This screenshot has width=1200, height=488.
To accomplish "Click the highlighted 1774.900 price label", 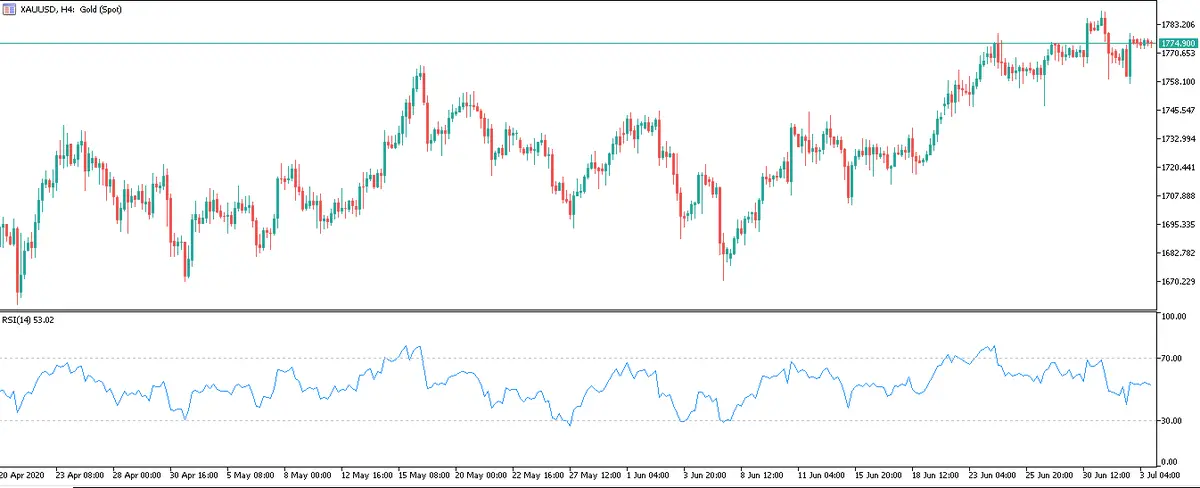I will pyautogui.click(x=1177, y=43).
